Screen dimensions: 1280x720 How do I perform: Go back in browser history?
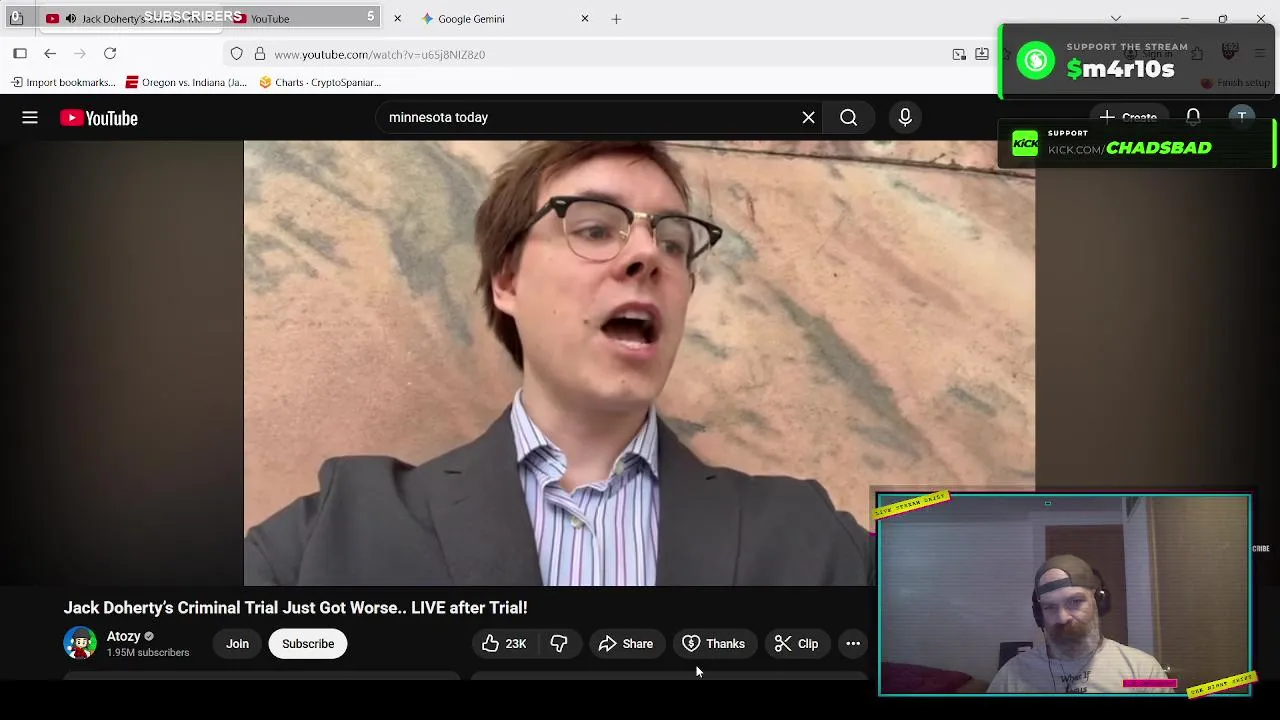pos(50,54)
